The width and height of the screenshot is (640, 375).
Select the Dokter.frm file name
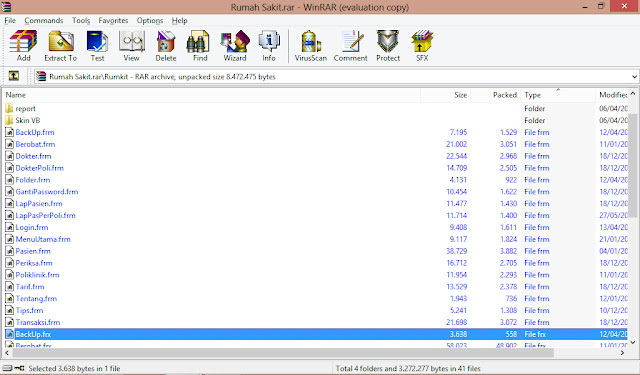[33, 156]
